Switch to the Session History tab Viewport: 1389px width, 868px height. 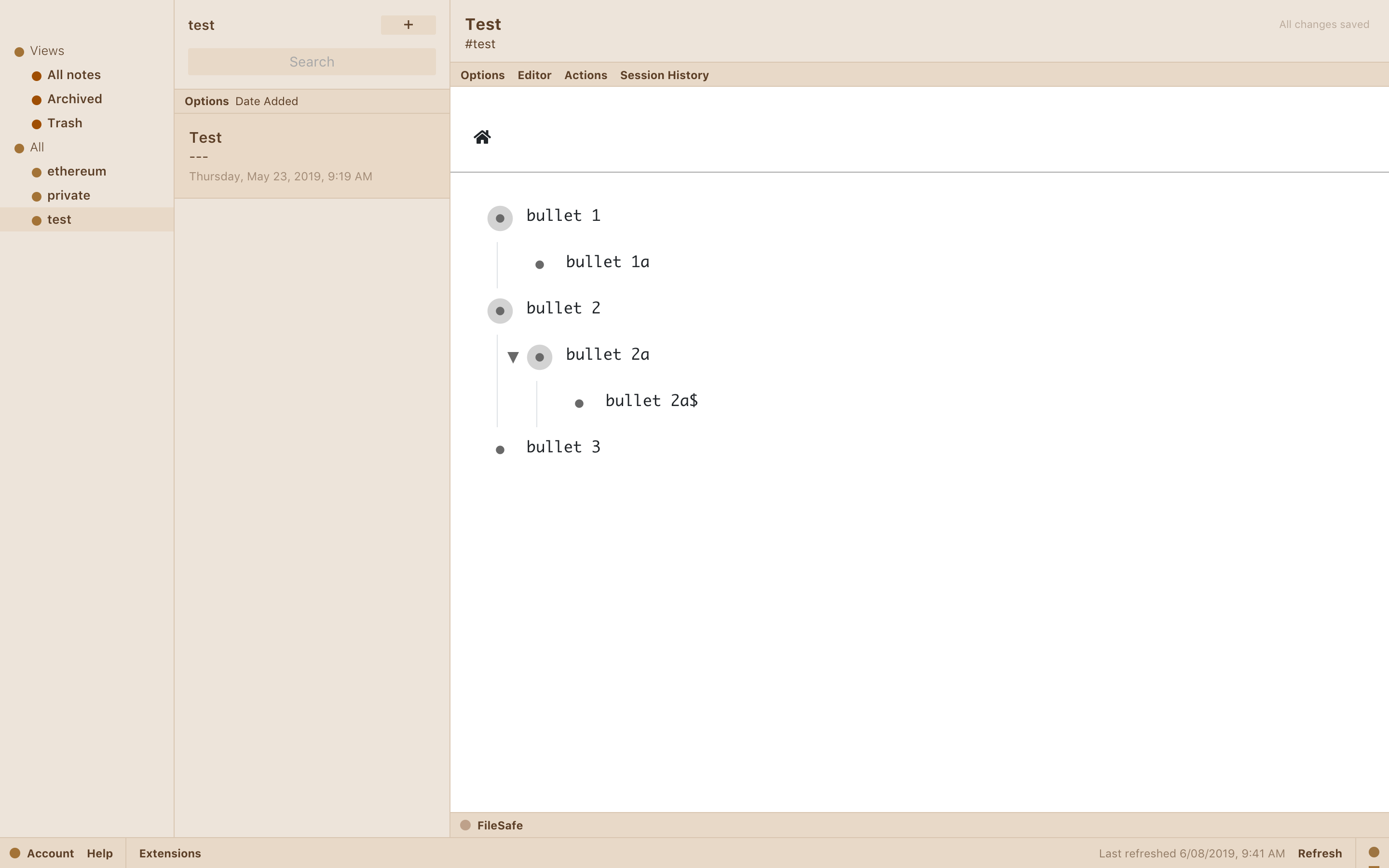(x=664, y=74)
